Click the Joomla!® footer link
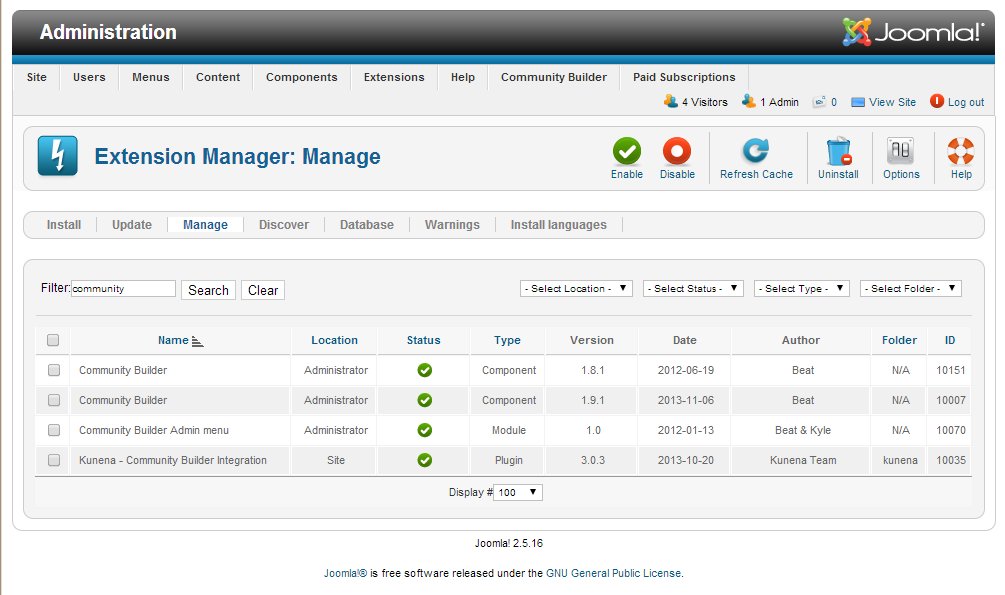The image size is (1005, 595). pos(345,573)
